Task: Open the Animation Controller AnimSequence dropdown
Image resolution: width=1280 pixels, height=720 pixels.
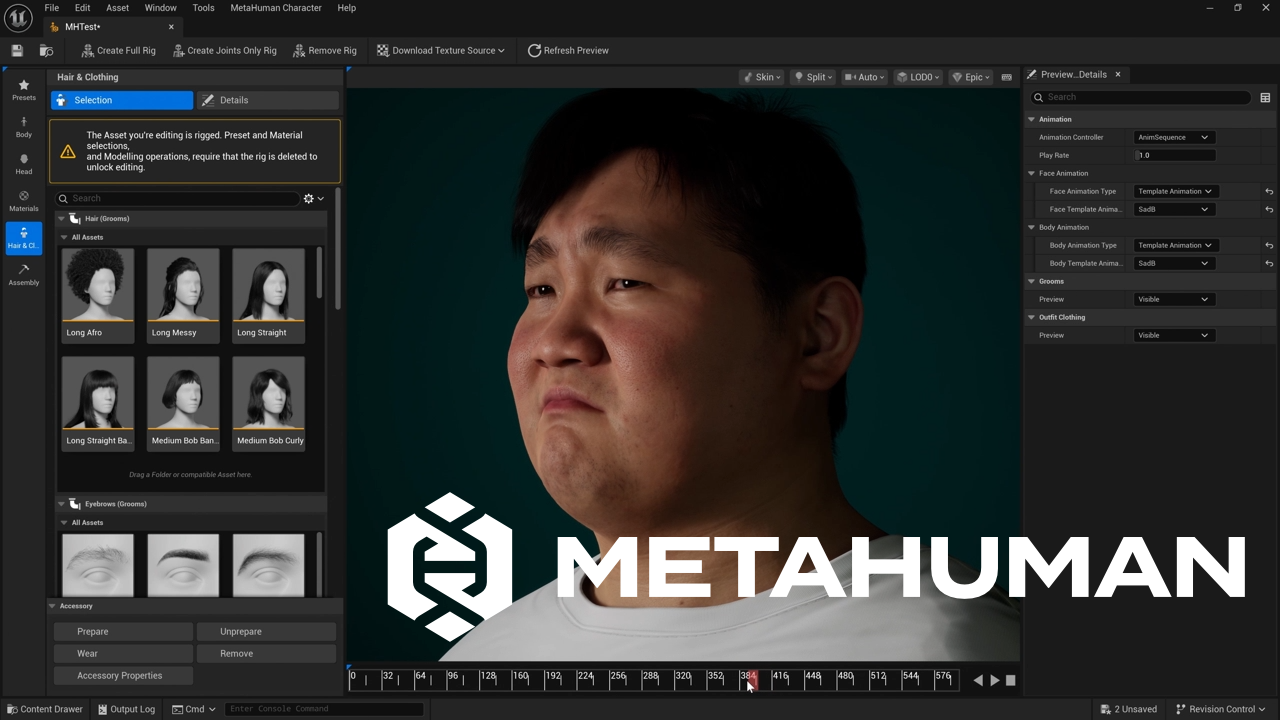Action: pyautogui.click(x=1174, y=137)
